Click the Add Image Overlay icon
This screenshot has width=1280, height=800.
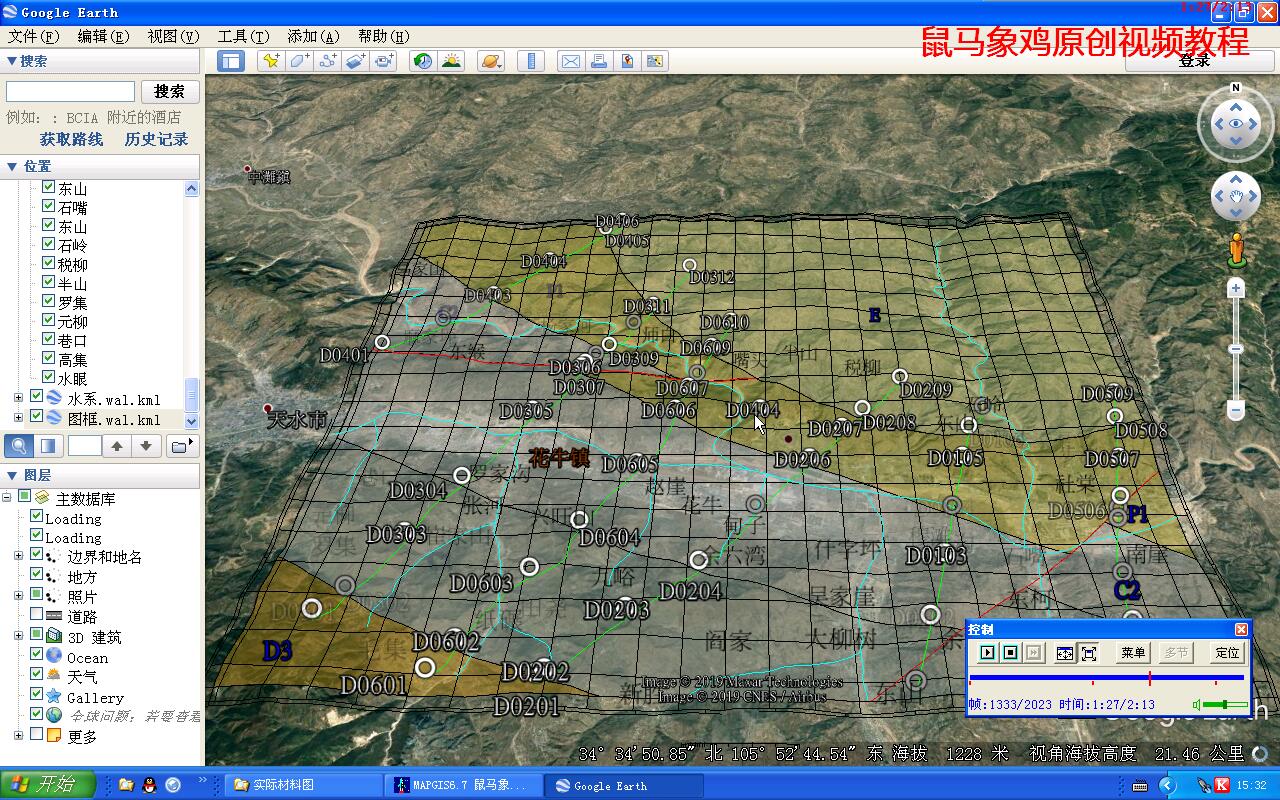click(357, 61)
